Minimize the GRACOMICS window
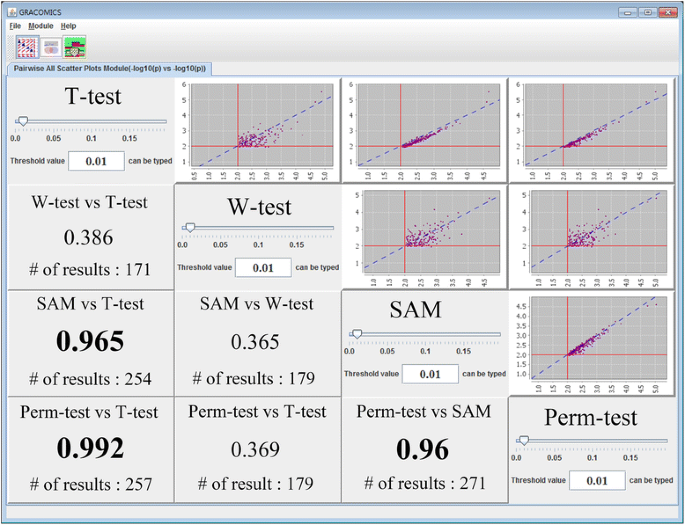The width and height of the screenshot is (685, 525). [628, 13]
